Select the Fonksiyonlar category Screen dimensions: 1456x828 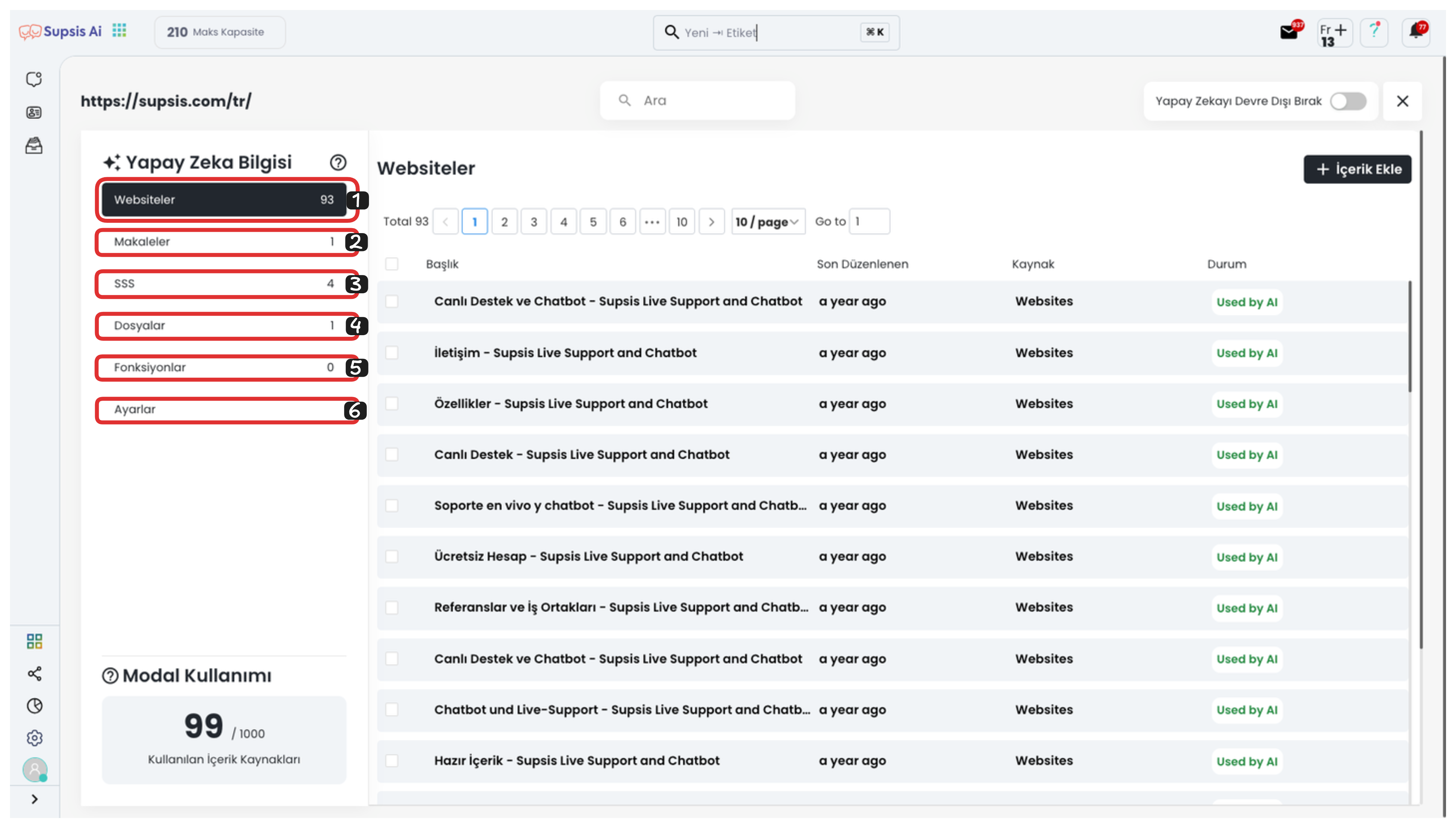[x=224, y=367]
